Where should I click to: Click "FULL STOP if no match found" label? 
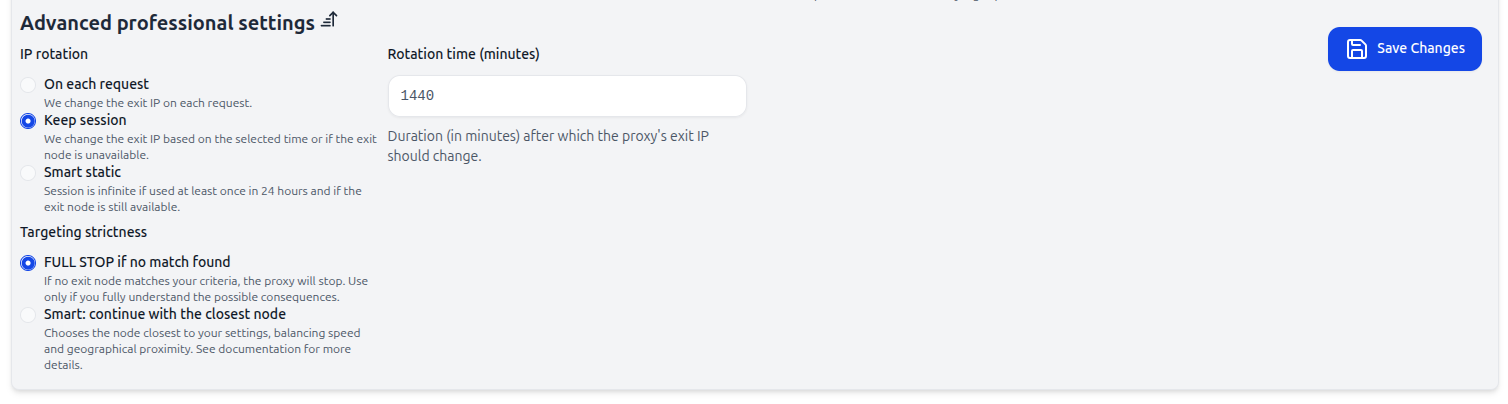coord(137,262)
